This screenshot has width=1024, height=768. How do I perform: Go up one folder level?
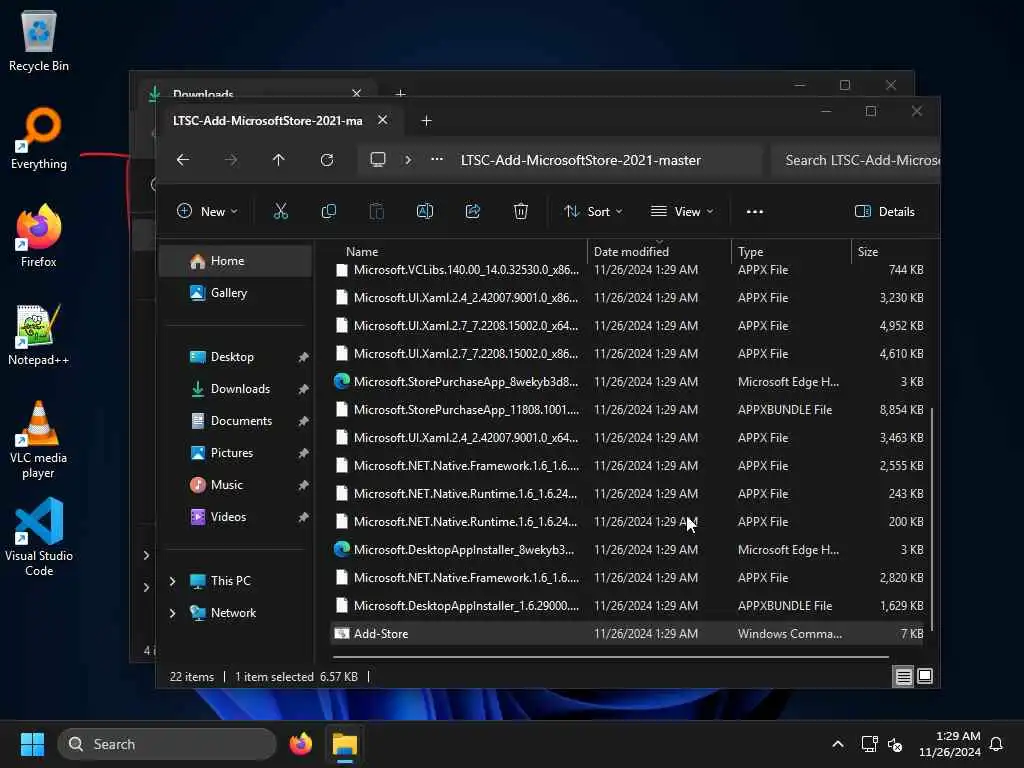coord(279,159)
